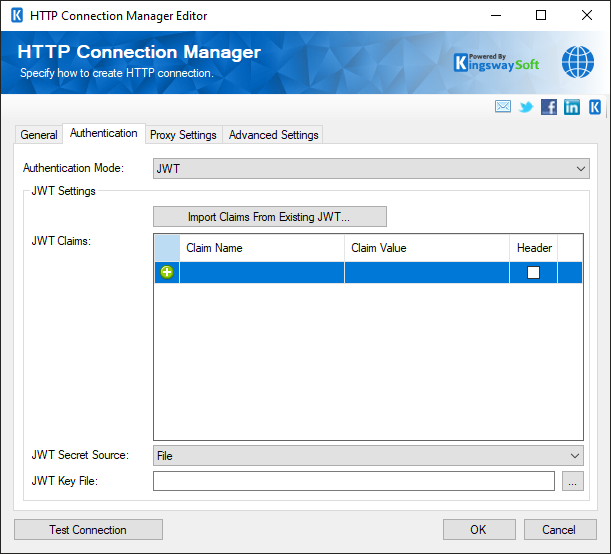Viewport: 611px width, 554px height.
Task: Click Import Claims From Existing JWT button
Action: point(269,217)
